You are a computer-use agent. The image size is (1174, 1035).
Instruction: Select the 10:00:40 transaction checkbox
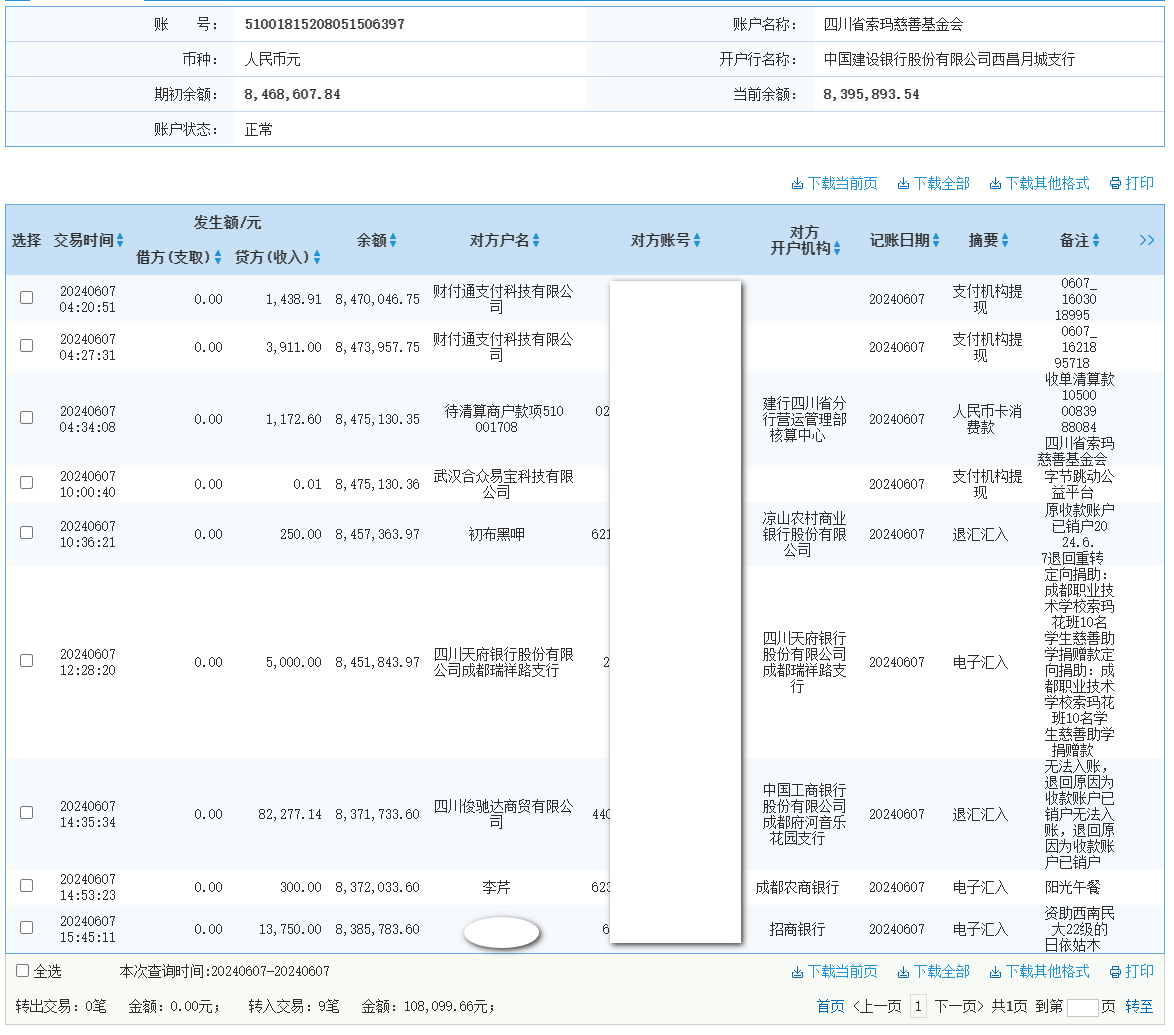(x=26, y=482)
